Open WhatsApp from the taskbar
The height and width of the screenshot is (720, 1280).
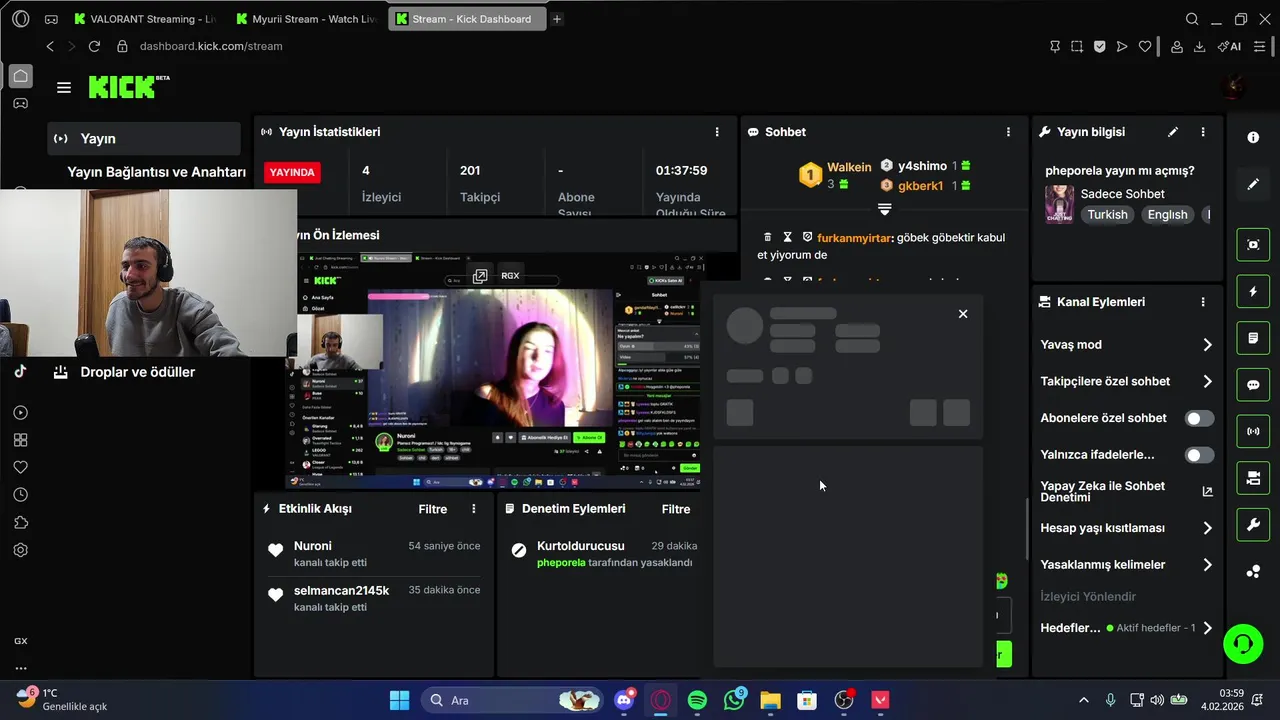[734, 700]
